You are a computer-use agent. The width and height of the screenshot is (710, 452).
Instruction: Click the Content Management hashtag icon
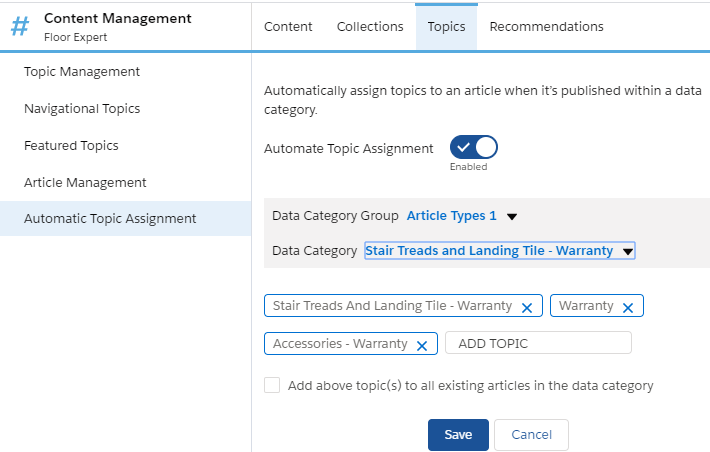click(x=20, y=26)
